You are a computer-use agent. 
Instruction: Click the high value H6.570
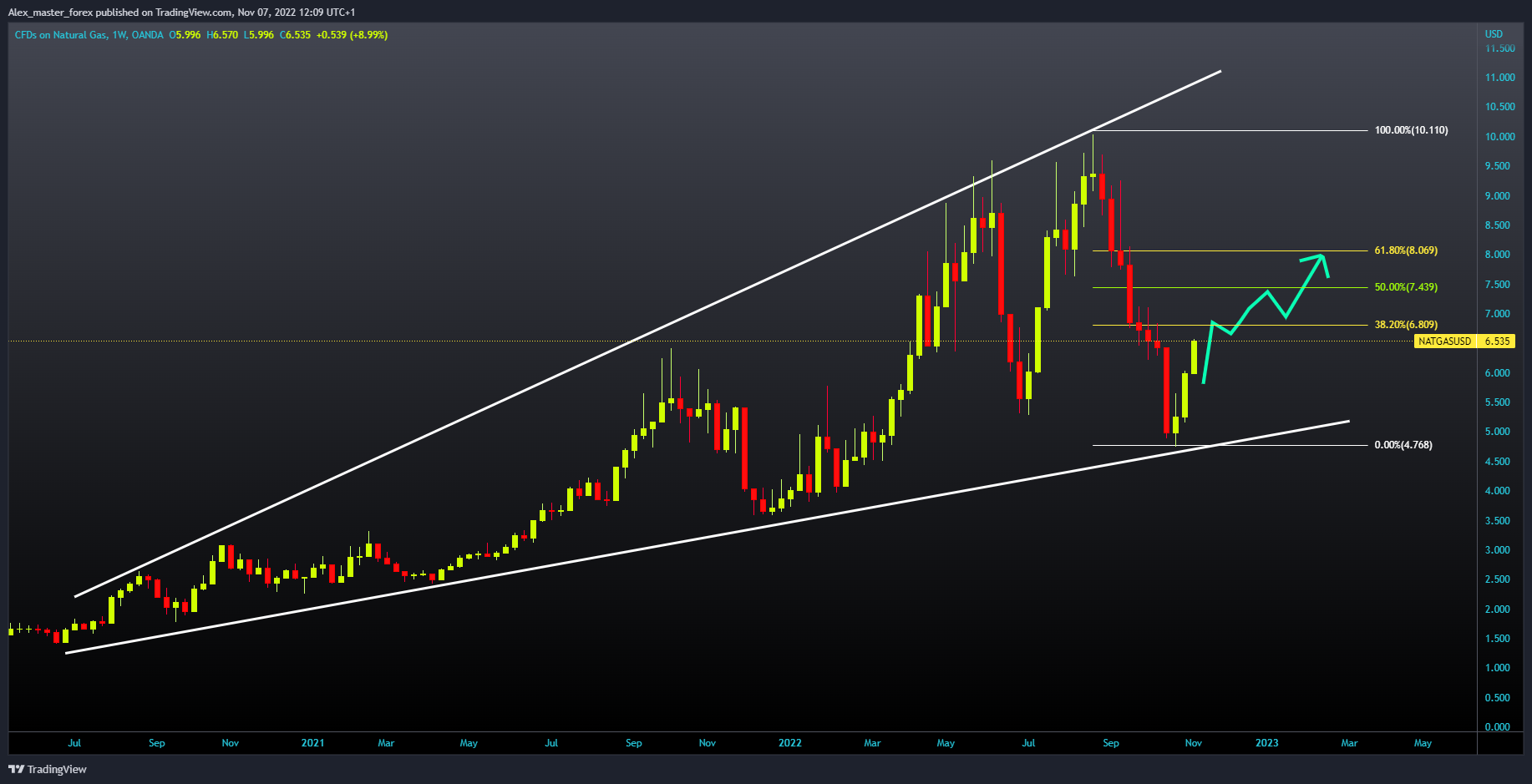tap(222, 35)
